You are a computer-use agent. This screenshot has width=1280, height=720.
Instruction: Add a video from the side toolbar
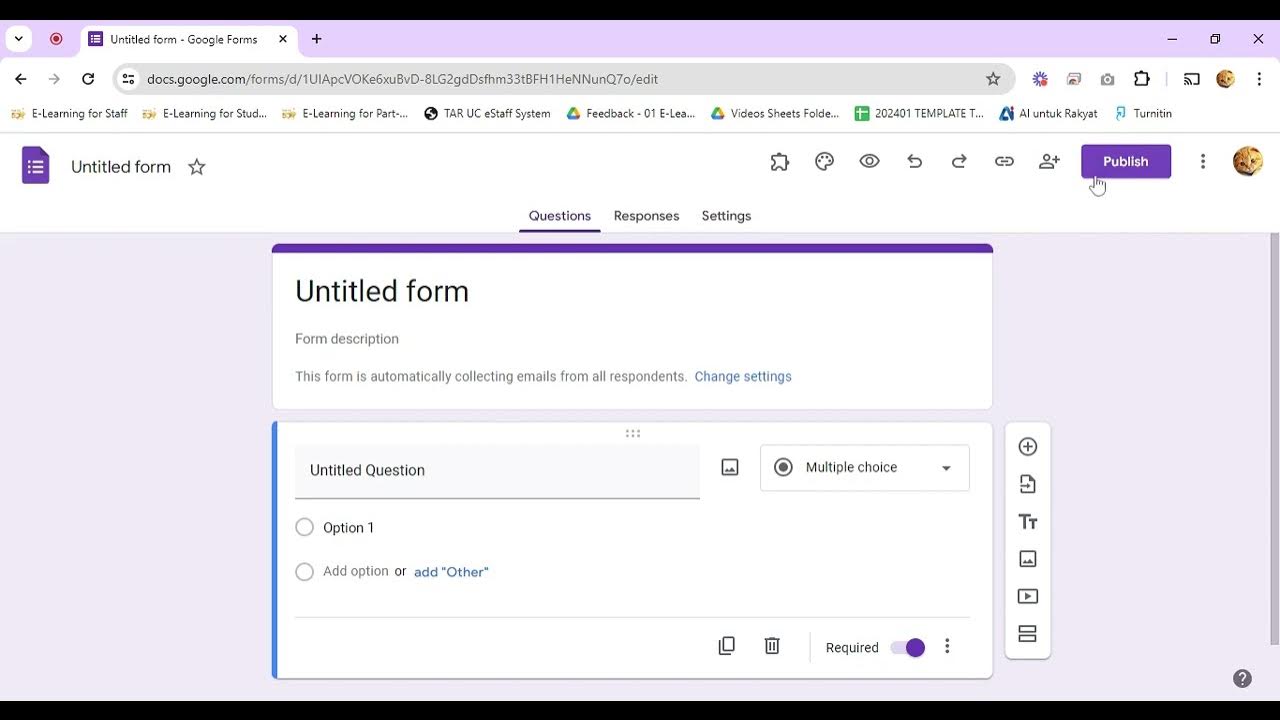pos(1027,596)
